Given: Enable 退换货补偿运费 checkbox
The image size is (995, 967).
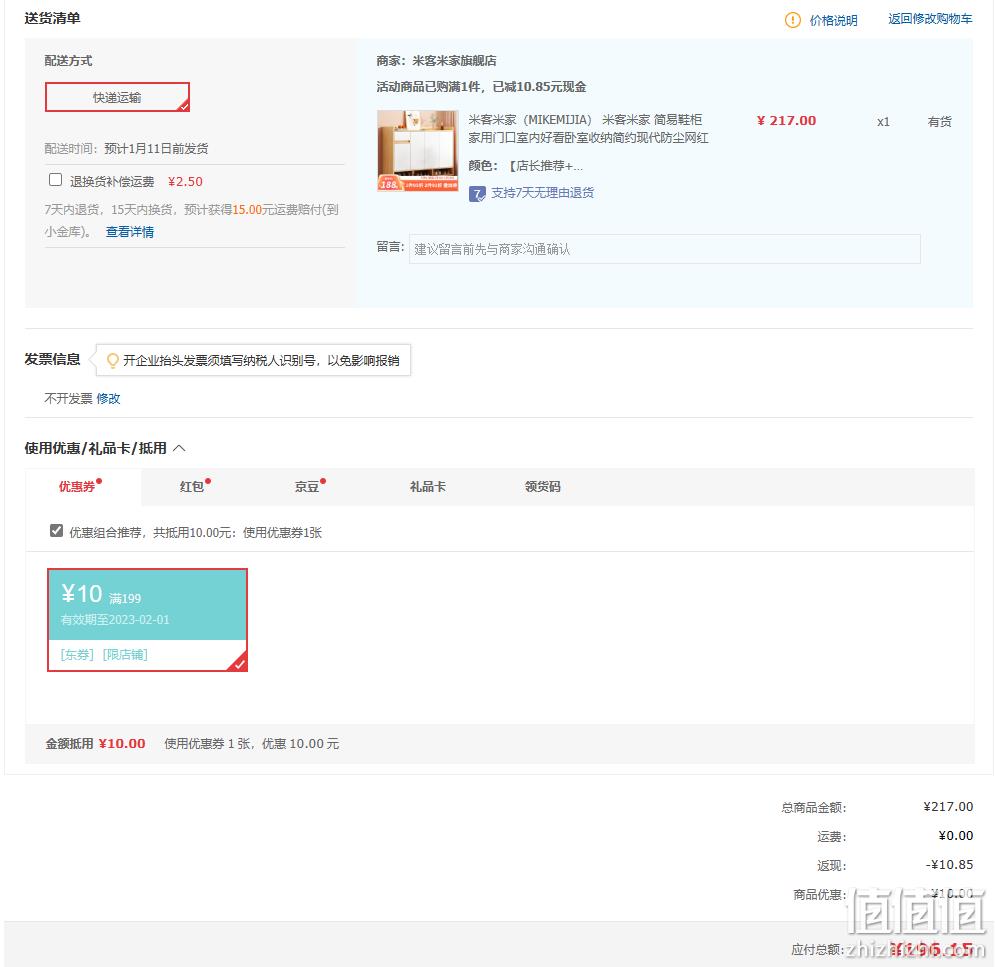Looking at the screenshot, I should pyautogui.click(x=55, y=180).
